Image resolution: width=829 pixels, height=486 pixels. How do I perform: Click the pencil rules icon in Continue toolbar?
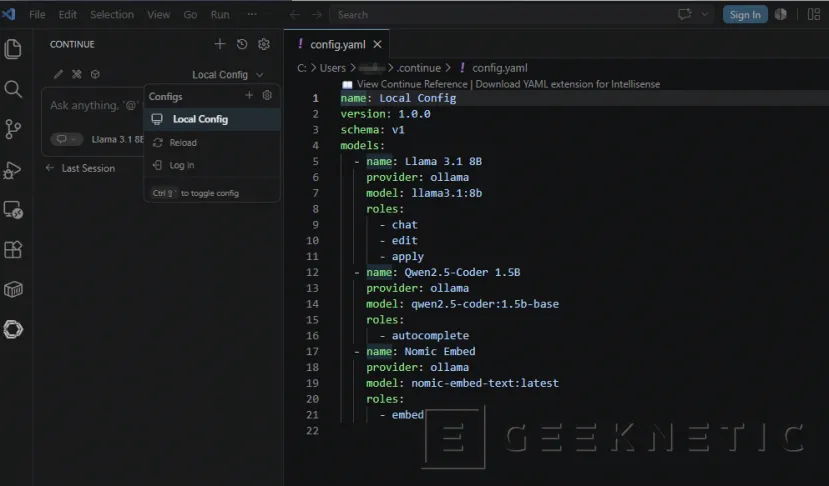pyautogui.click(x=58, y=74)
